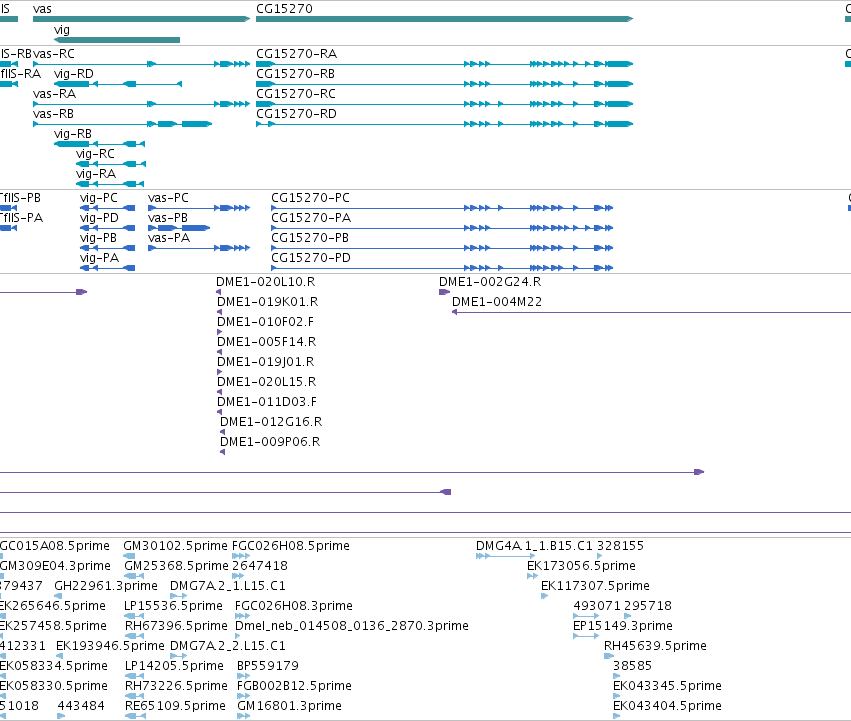
Task: Click the DMG7A2_1.L15.C1 EST label
Action: (228, 586)
